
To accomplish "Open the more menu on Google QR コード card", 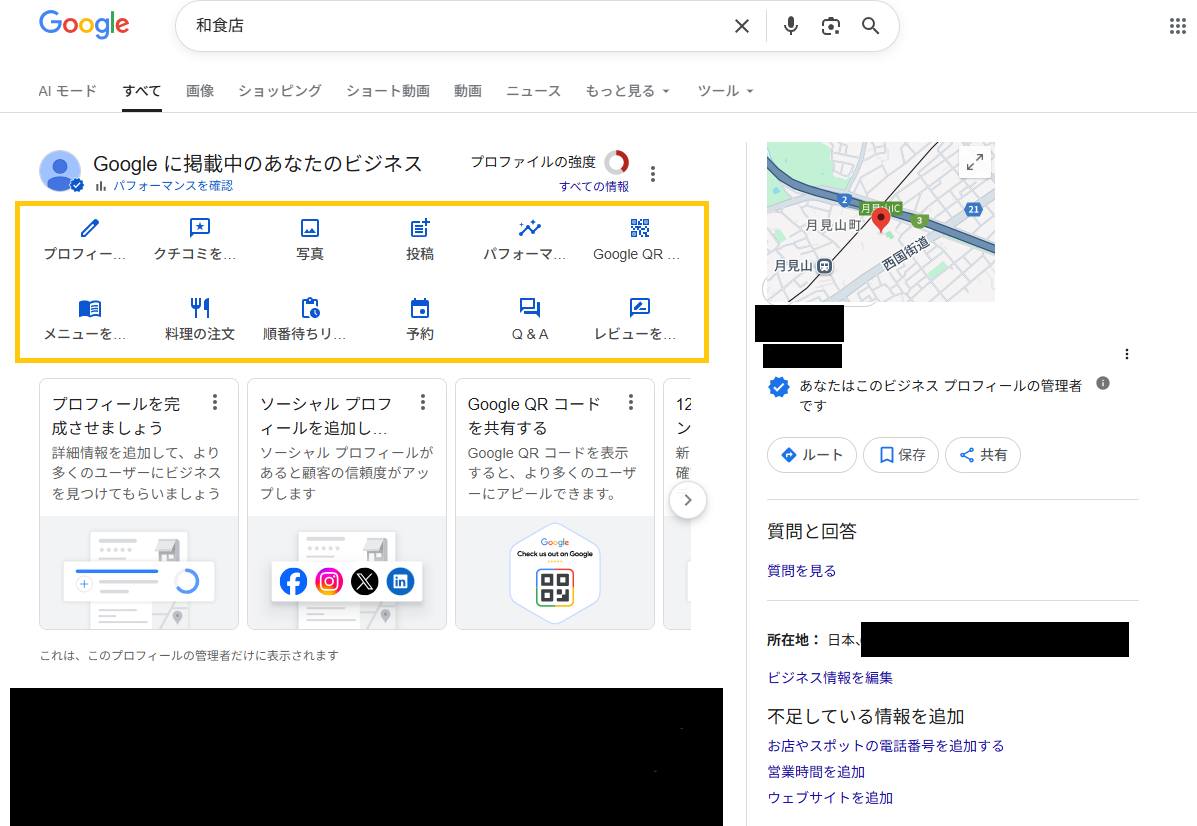I will click(631, 402).
